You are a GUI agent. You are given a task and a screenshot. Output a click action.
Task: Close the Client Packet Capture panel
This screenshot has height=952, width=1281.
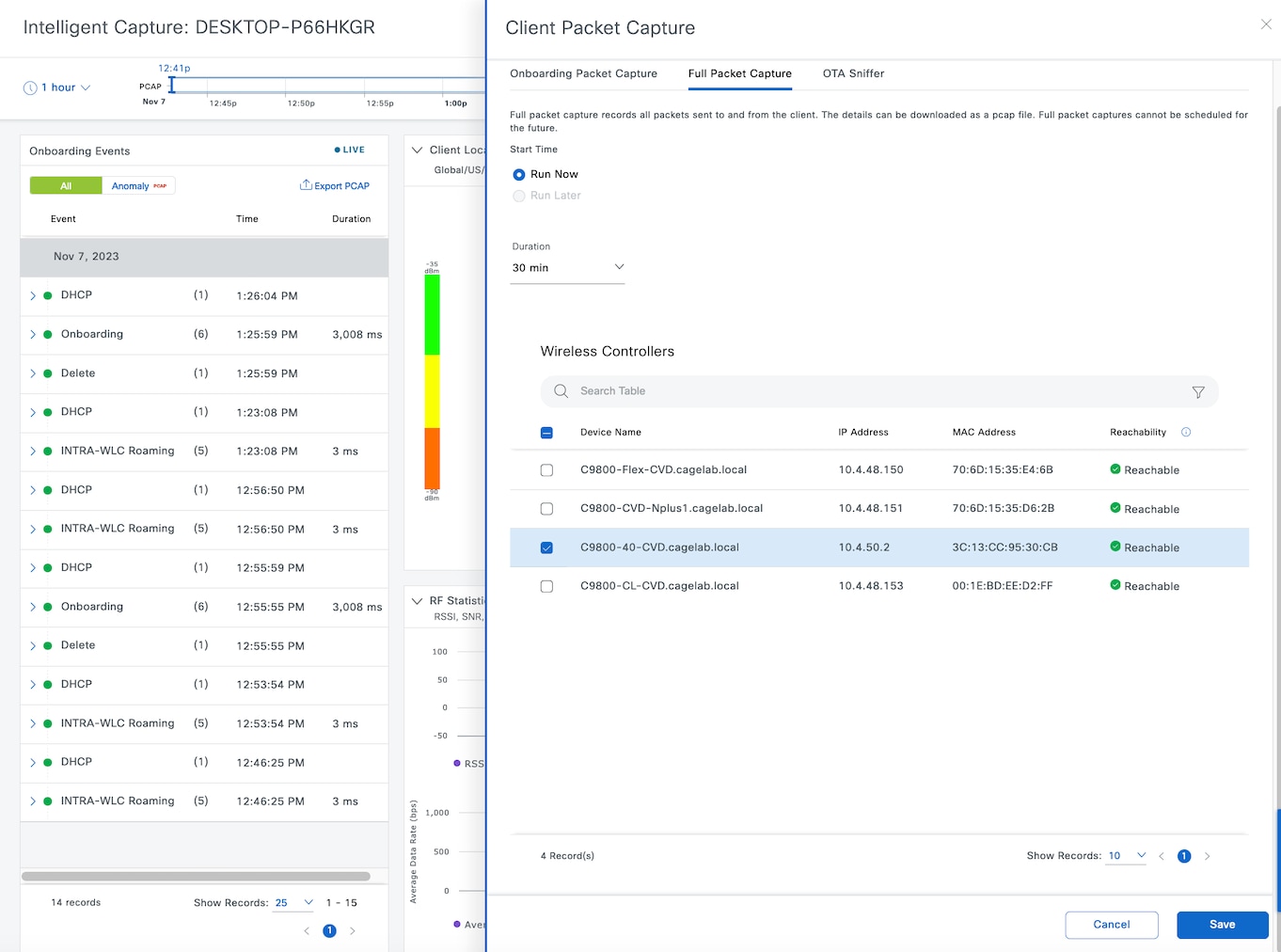point(1265,24)
